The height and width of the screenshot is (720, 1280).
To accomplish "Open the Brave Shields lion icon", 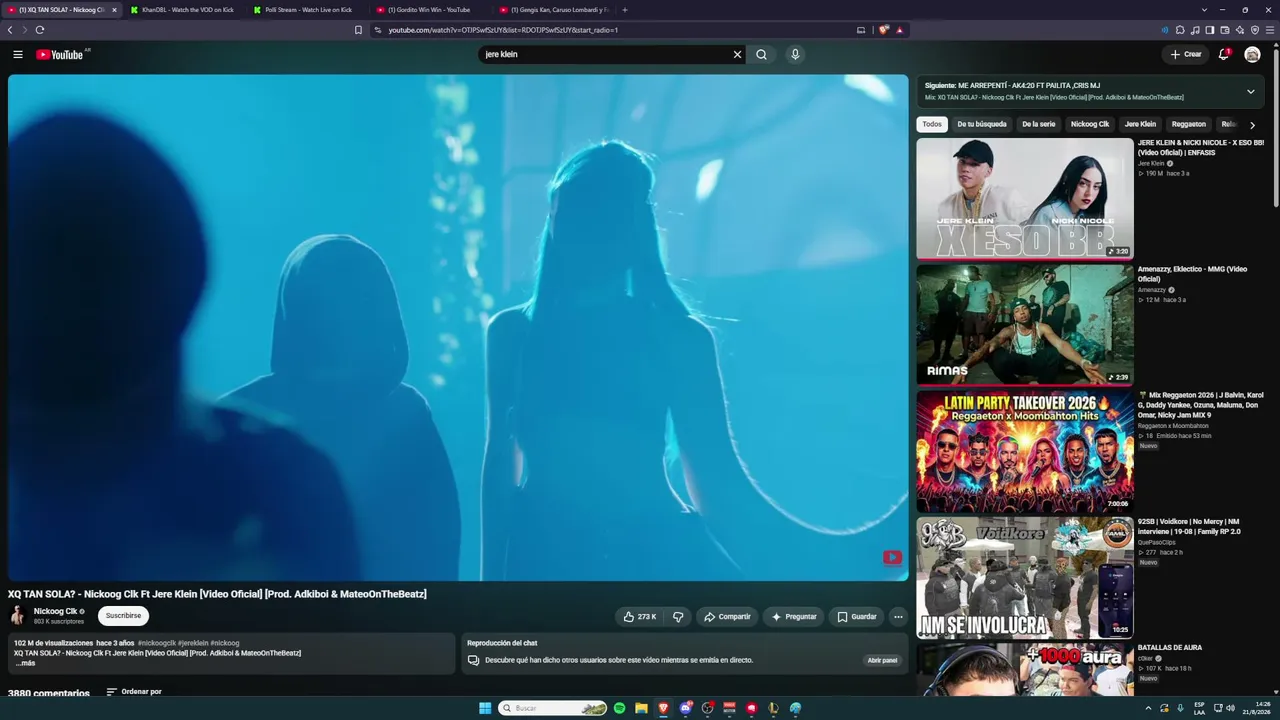I will [883, 30].
